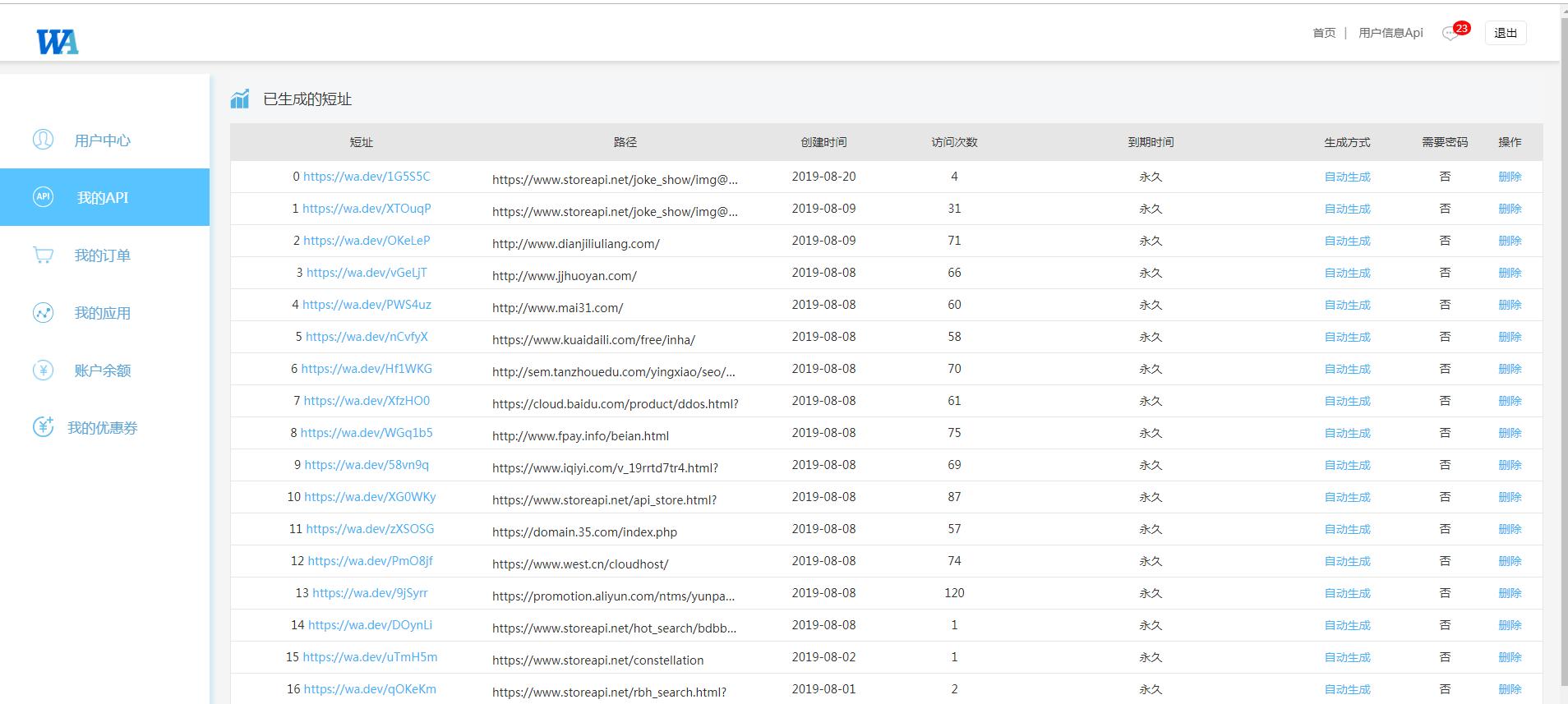Go to 账户余额 menu item
Viewport: 1568px width, 704px height.
(102, 370)
